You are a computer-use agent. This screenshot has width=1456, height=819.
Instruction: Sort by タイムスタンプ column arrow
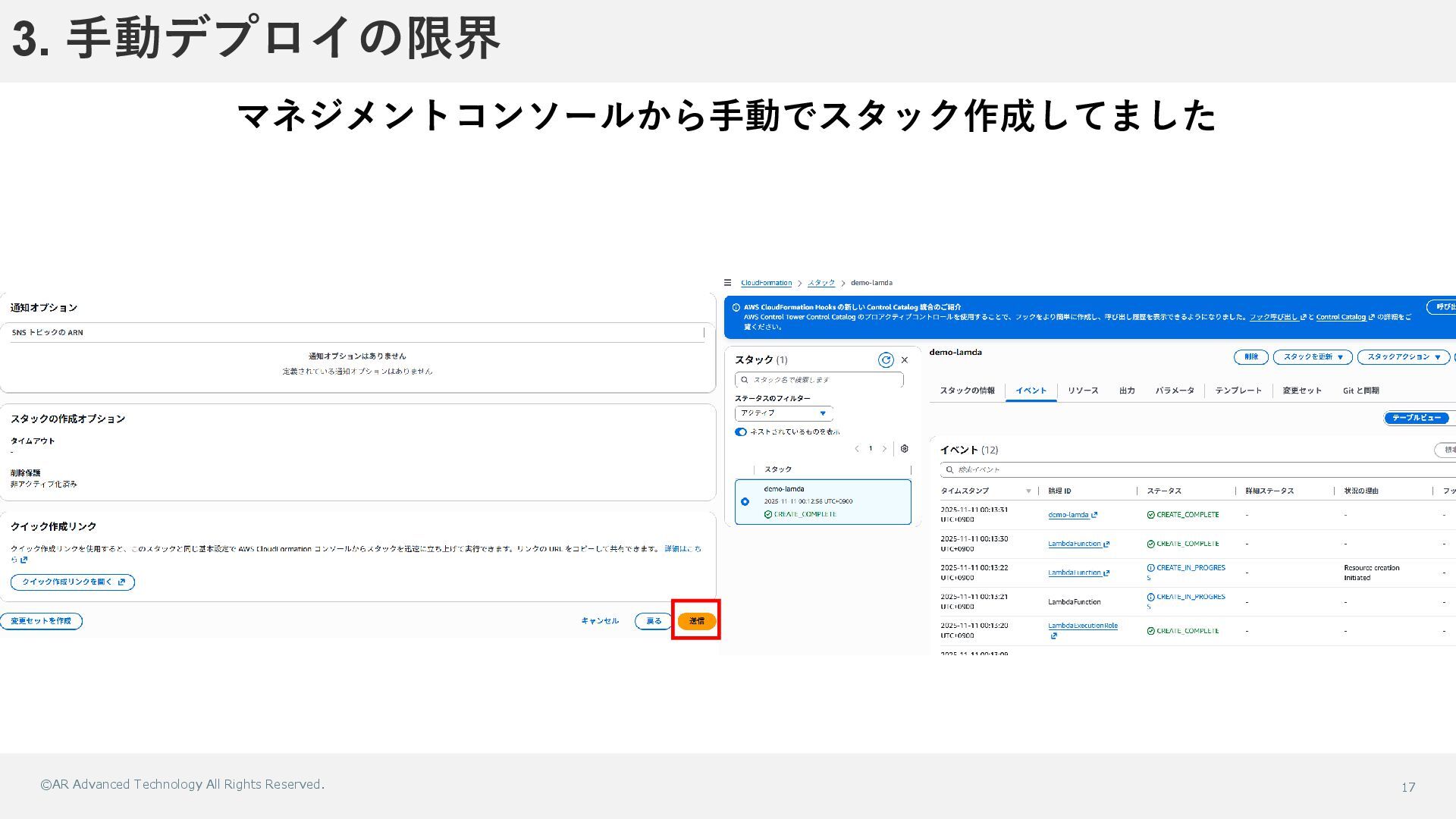click(x=1028, y=491)
